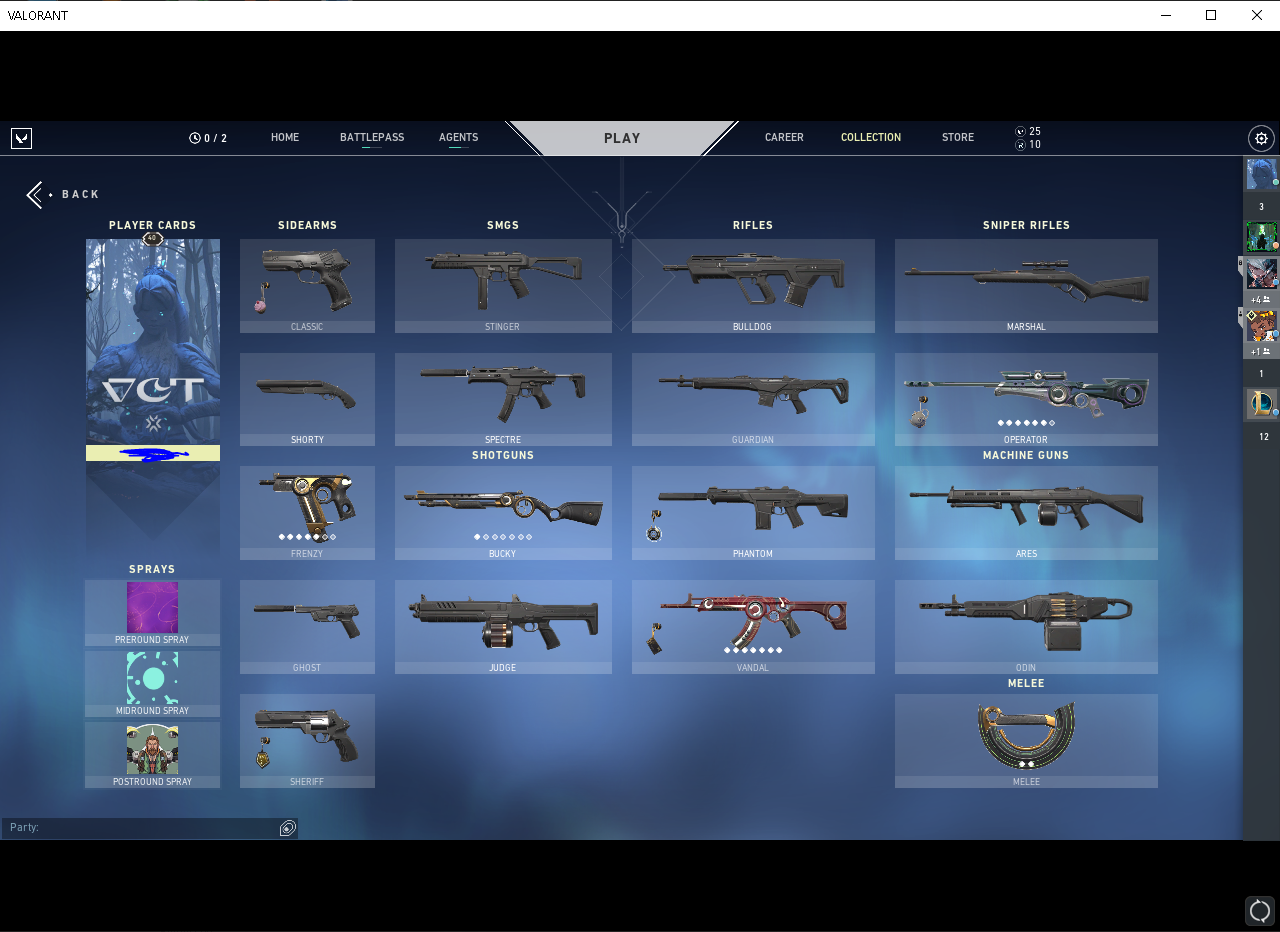Click the Valorant Points balance showing 25
The image size is (1280, 932).
click(x=1028, y=131)
